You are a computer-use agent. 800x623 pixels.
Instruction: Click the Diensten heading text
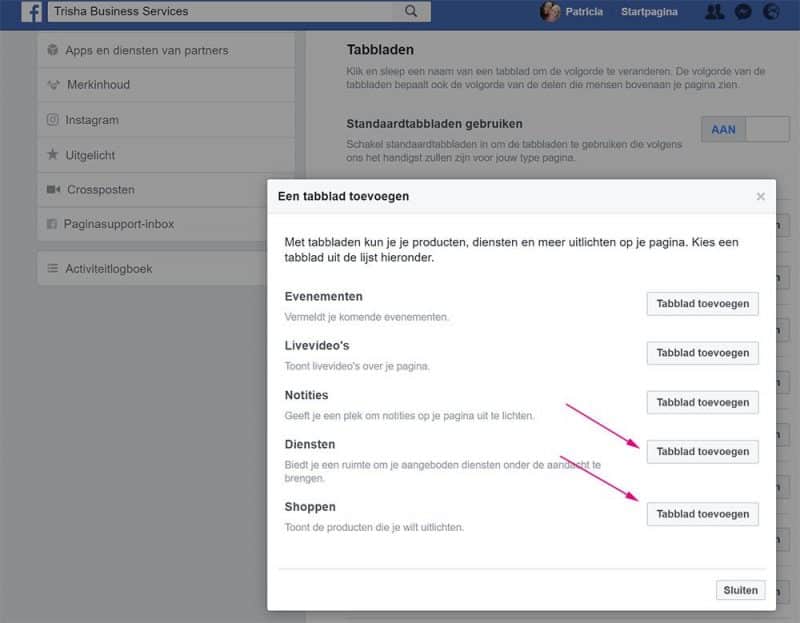310,444
